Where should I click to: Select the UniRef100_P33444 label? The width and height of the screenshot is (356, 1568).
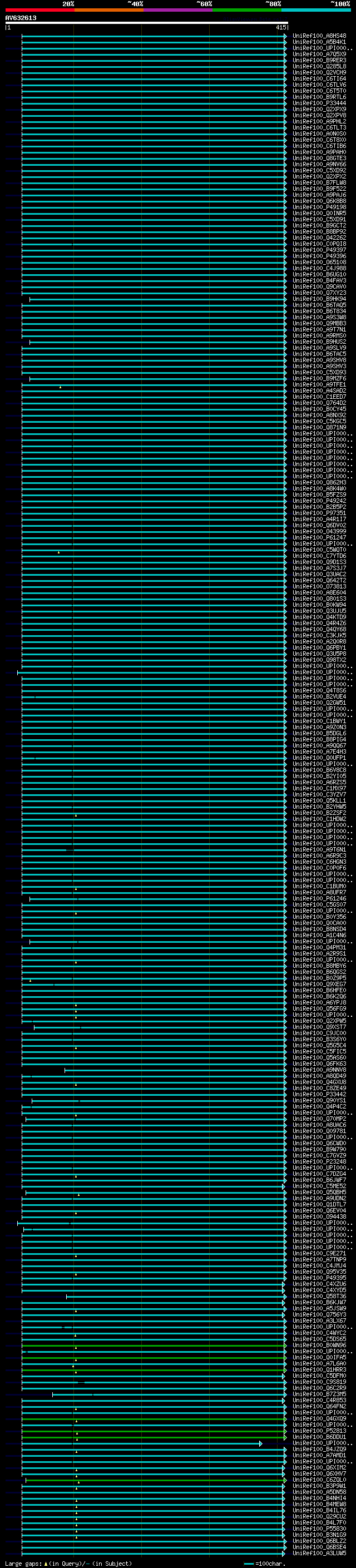pos(319,103)
